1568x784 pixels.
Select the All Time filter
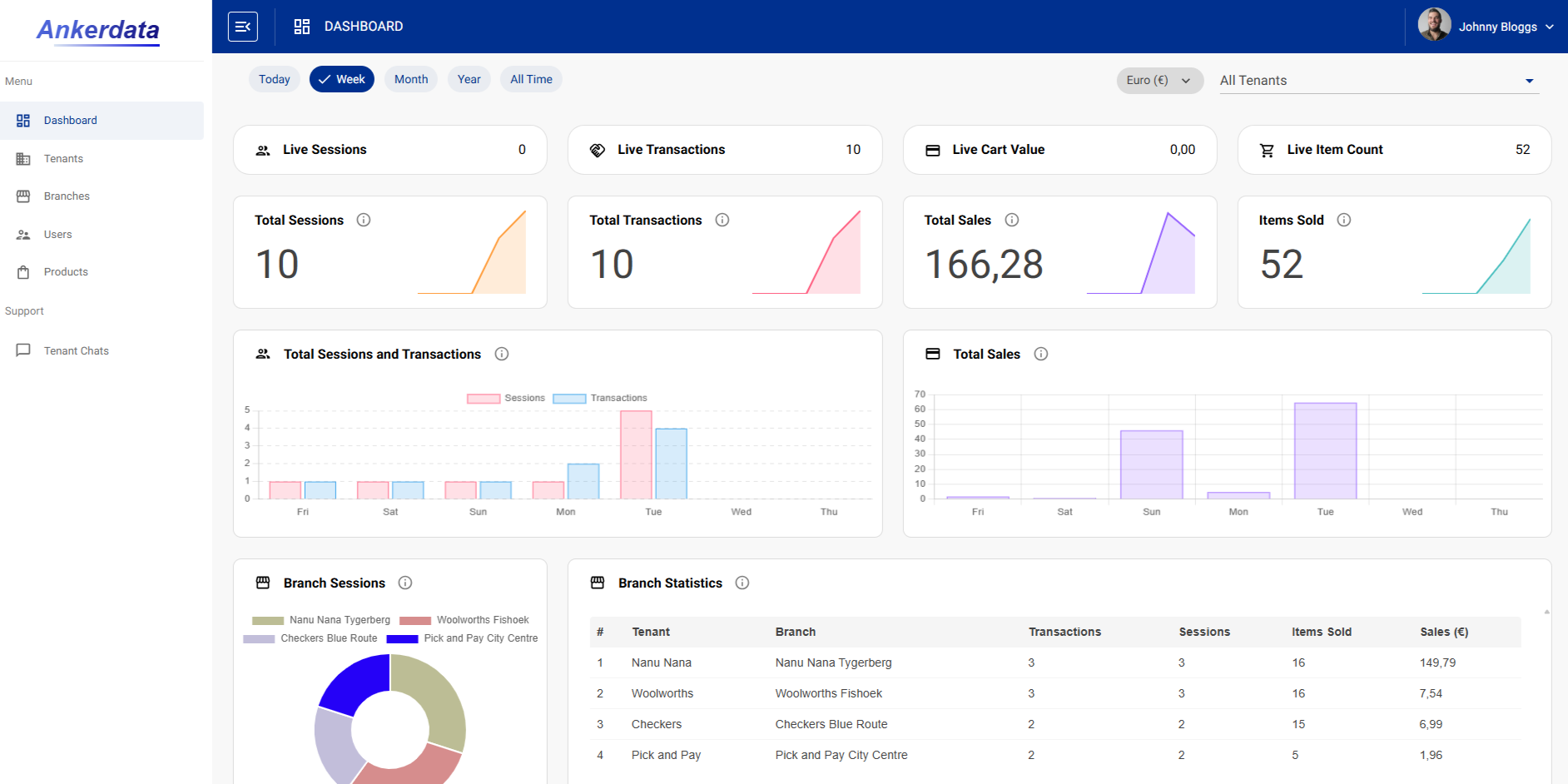531,79
